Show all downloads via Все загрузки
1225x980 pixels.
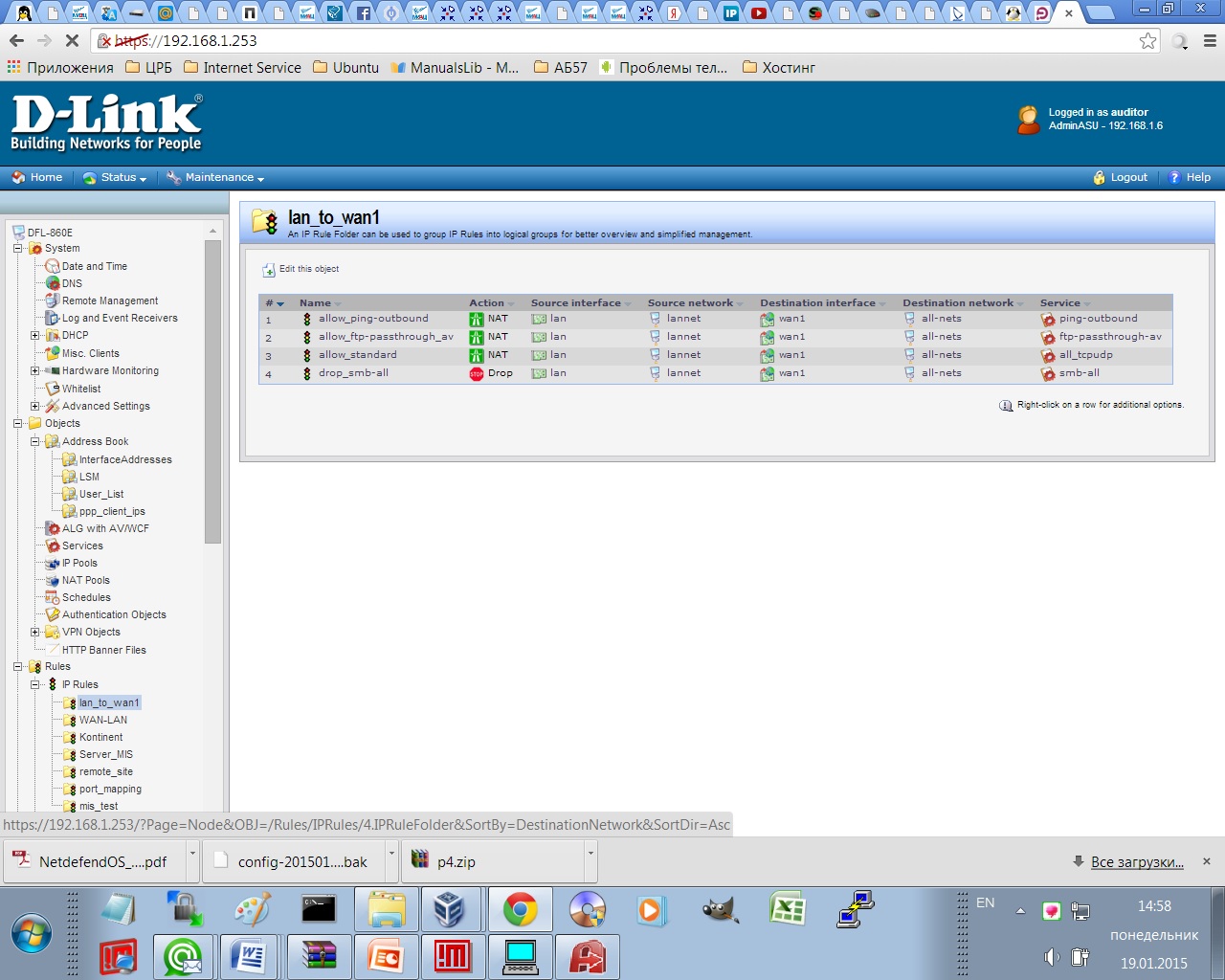click(x=1137, y=861)
